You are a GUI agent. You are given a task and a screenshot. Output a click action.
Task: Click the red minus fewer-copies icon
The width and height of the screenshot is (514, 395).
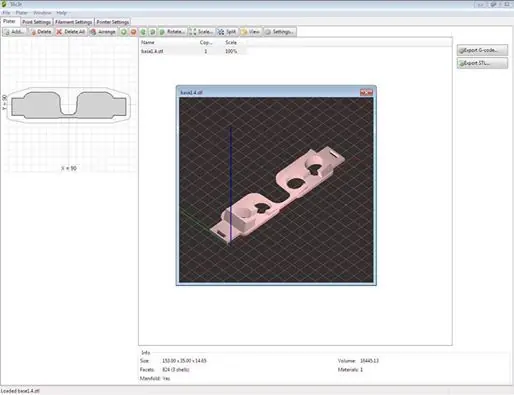click(133, 32)
